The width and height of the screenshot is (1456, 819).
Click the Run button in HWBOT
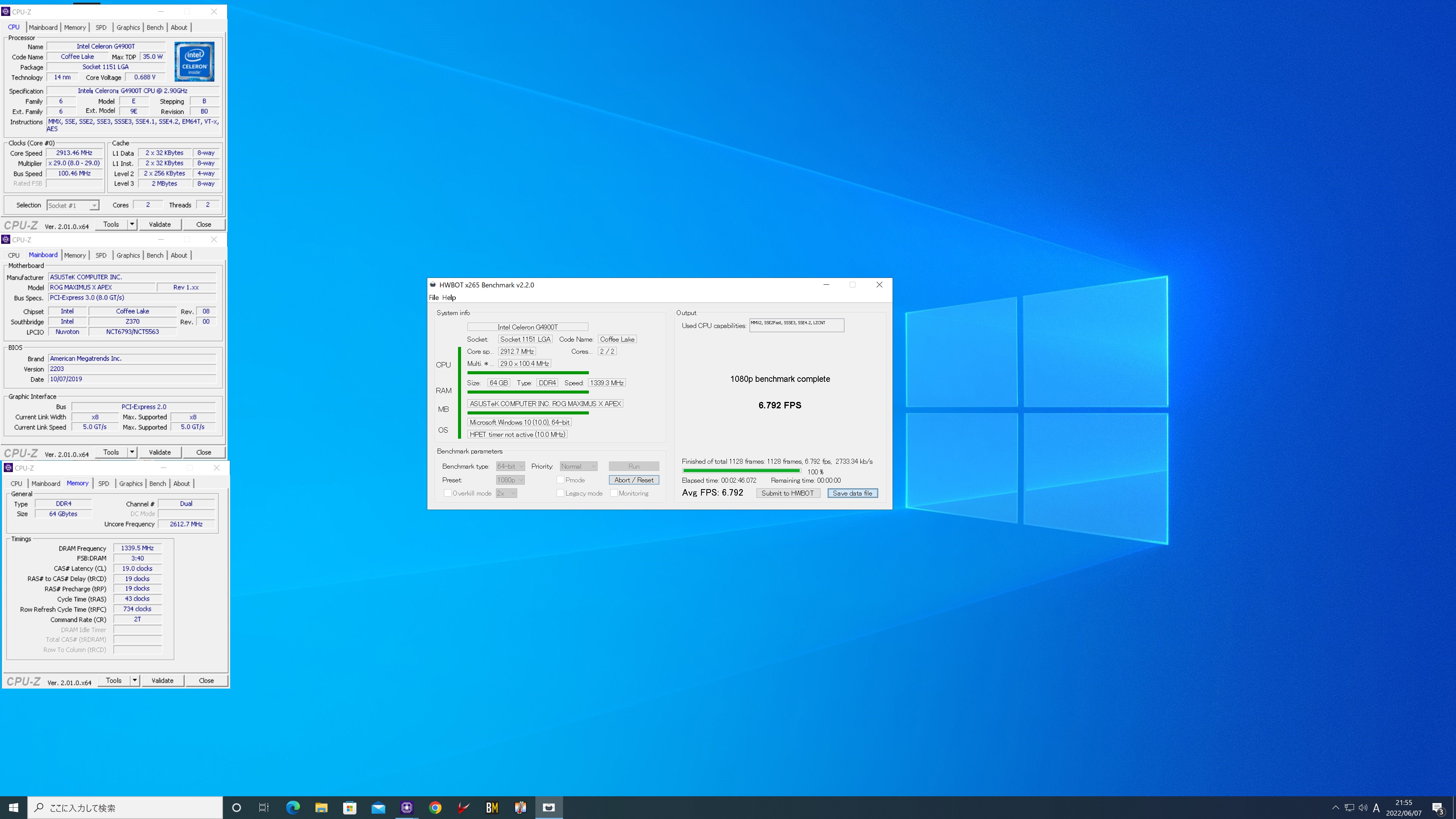click(634, 466)
